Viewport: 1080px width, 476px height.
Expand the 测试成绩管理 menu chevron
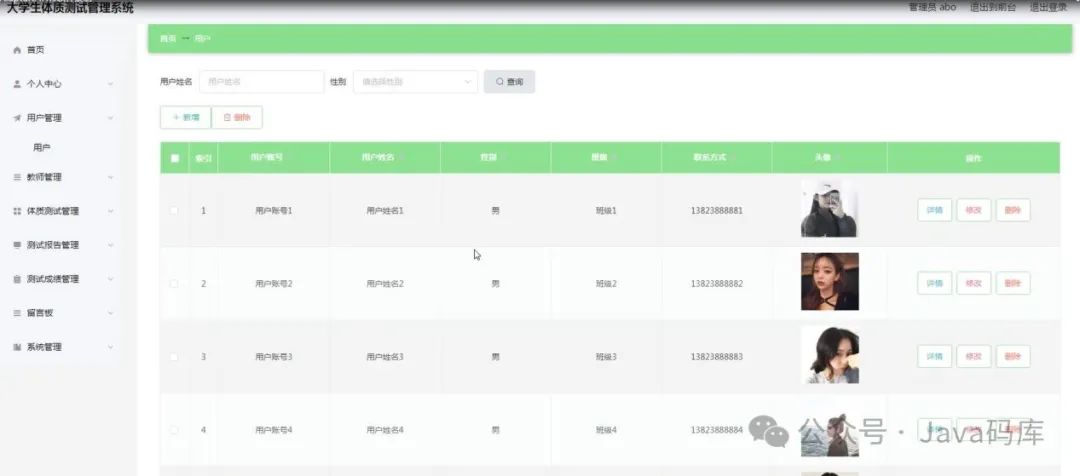click(110, 279)
